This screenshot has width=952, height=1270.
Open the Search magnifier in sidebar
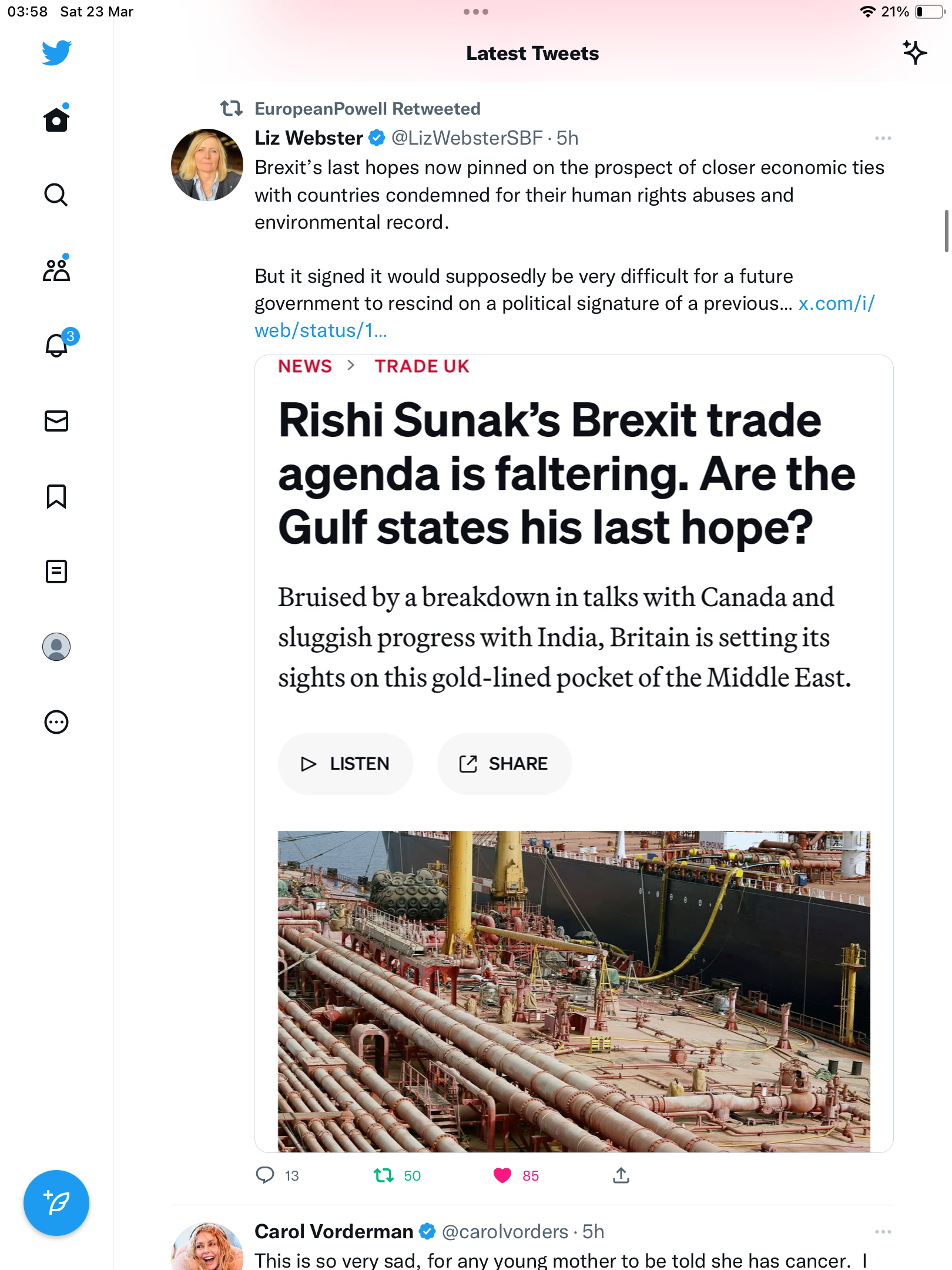pyautogui.click(x=56, y=195)
